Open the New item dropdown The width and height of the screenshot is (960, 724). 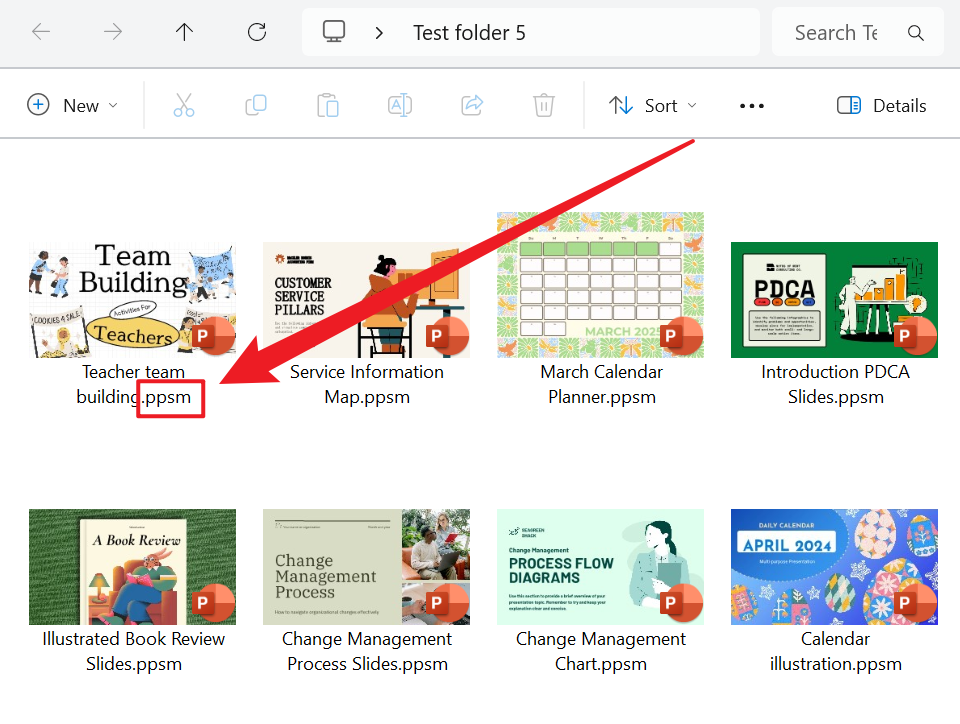click(72, 105)
